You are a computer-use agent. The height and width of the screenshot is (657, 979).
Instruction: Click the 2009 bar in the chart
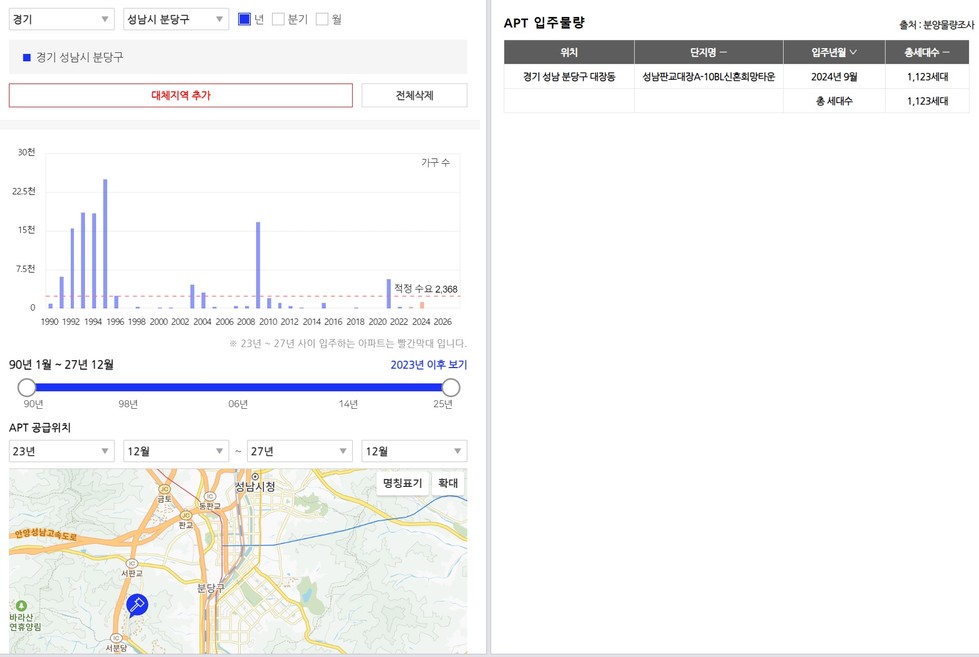click(x=258, y=265)
